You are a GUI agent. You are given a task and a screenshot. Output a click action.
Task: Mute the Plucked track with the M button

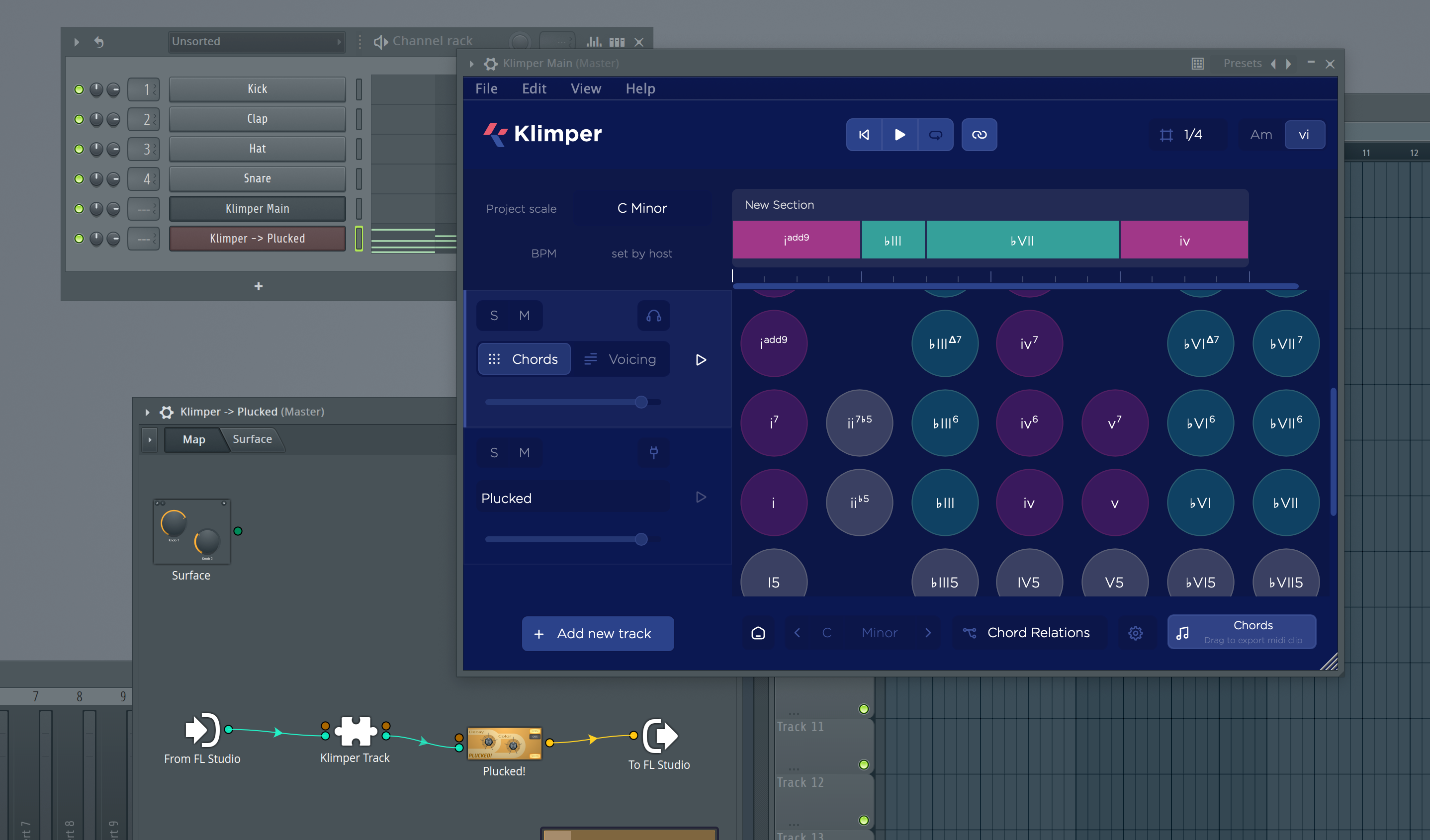(524, 453)
